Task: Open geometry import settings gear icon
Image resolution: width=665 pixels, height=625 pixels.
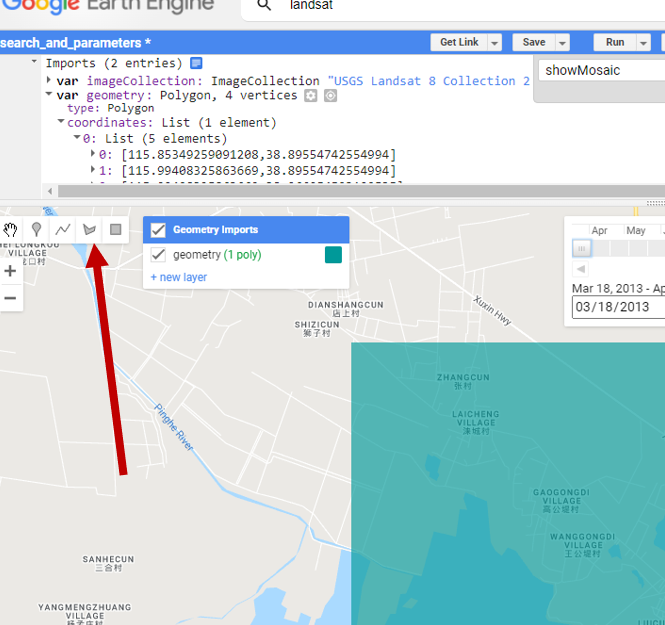Action: tap(310, 96)
